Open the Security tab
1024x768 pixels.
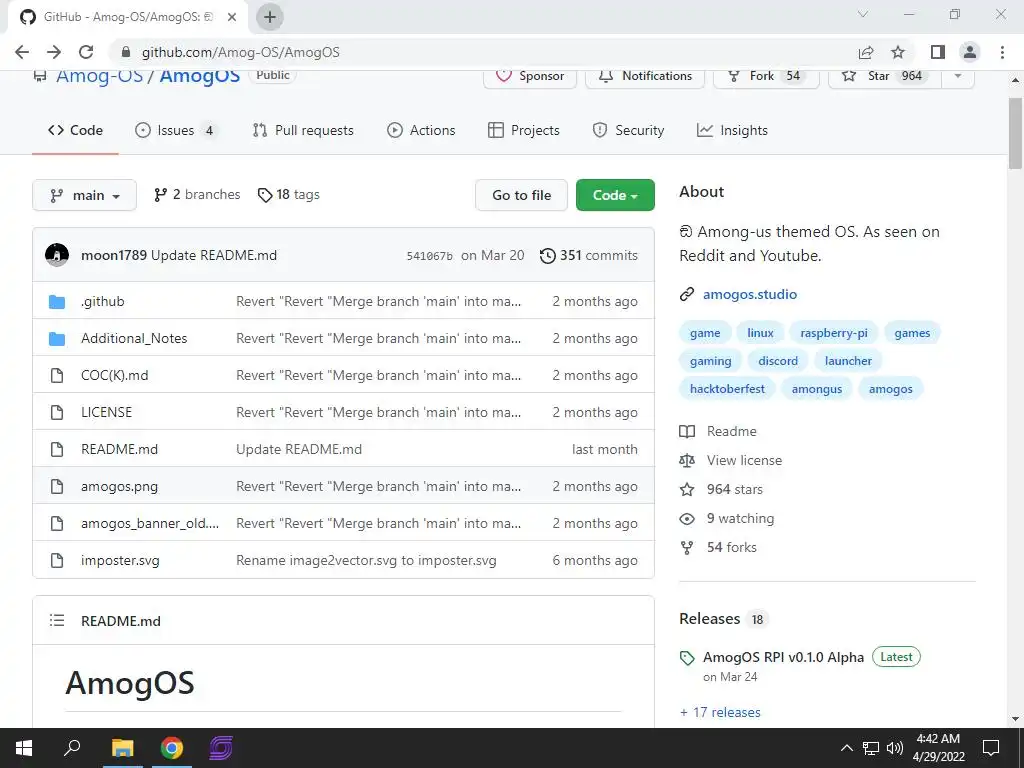click(x=628, y=130)
